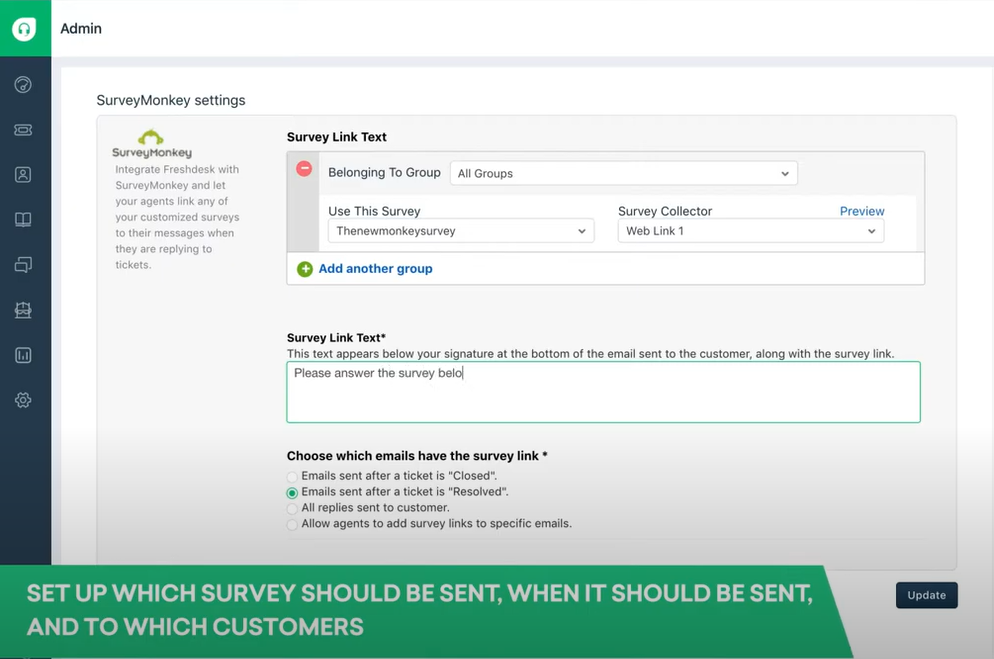Open the Use This Survey dropdown

point(461,231)
